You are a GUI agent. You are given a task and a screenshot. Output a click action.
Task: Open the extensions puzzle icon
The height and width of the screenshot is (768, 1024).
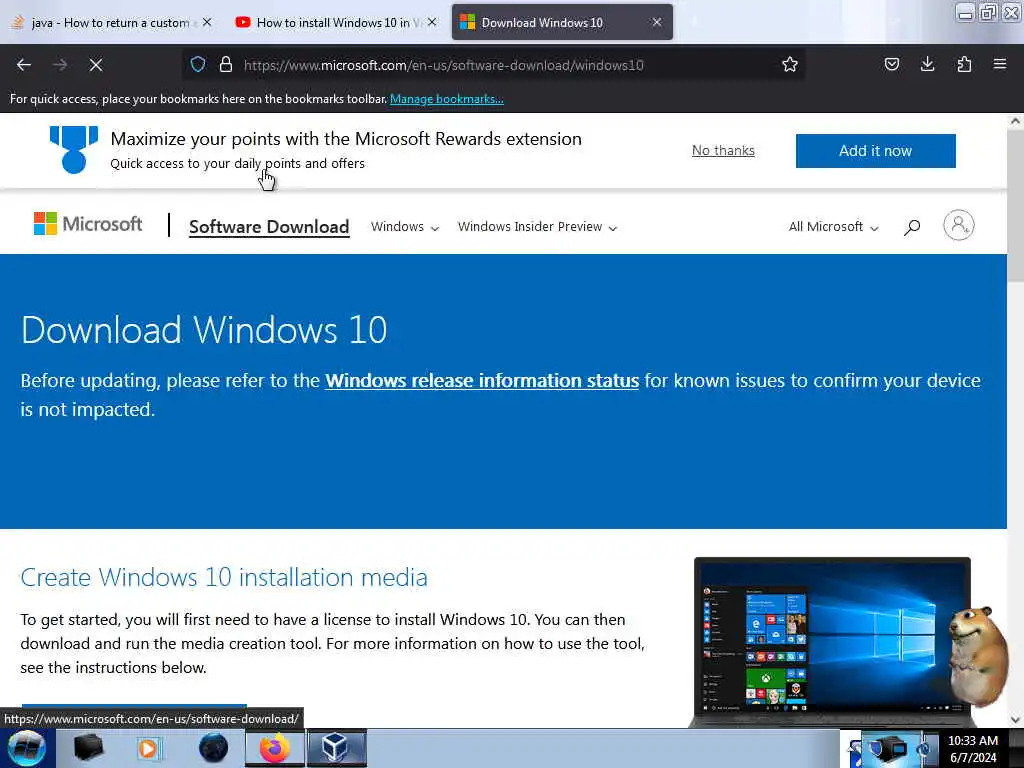[x=964, y=64]
